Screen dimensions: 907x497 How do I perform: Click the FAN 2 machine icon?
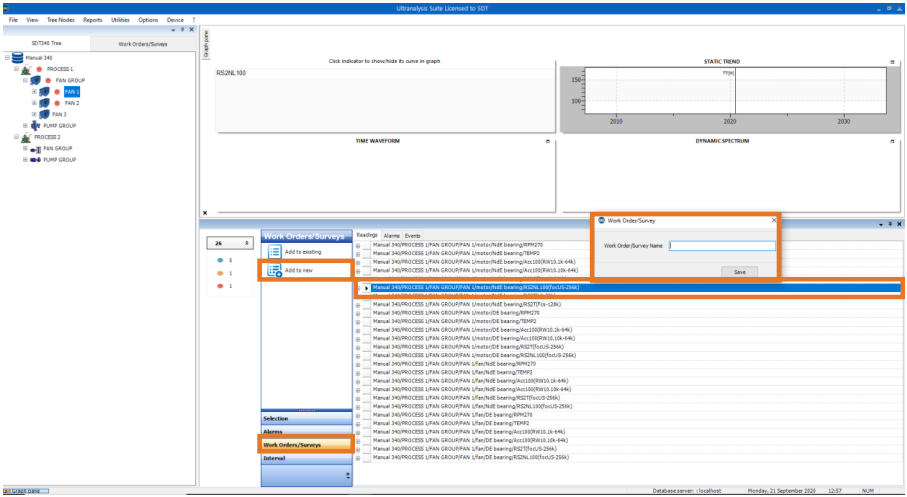[43, 103]
